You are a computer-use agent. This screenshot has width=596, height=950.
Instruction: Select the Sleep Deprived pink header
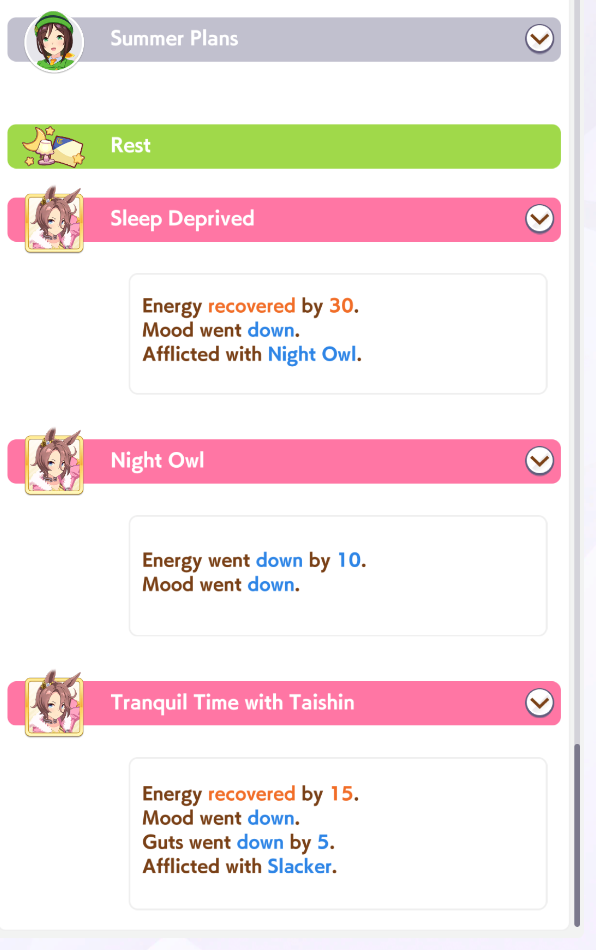pos(284,219)
